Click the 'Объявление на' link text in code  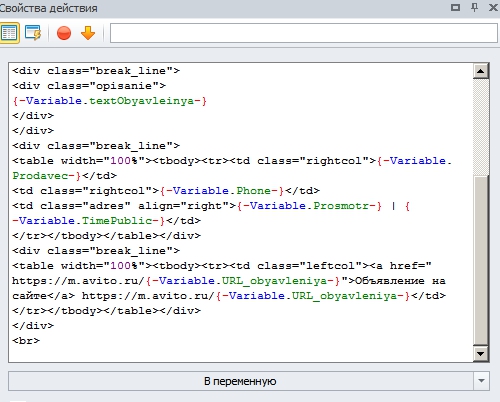pos(400,281)
